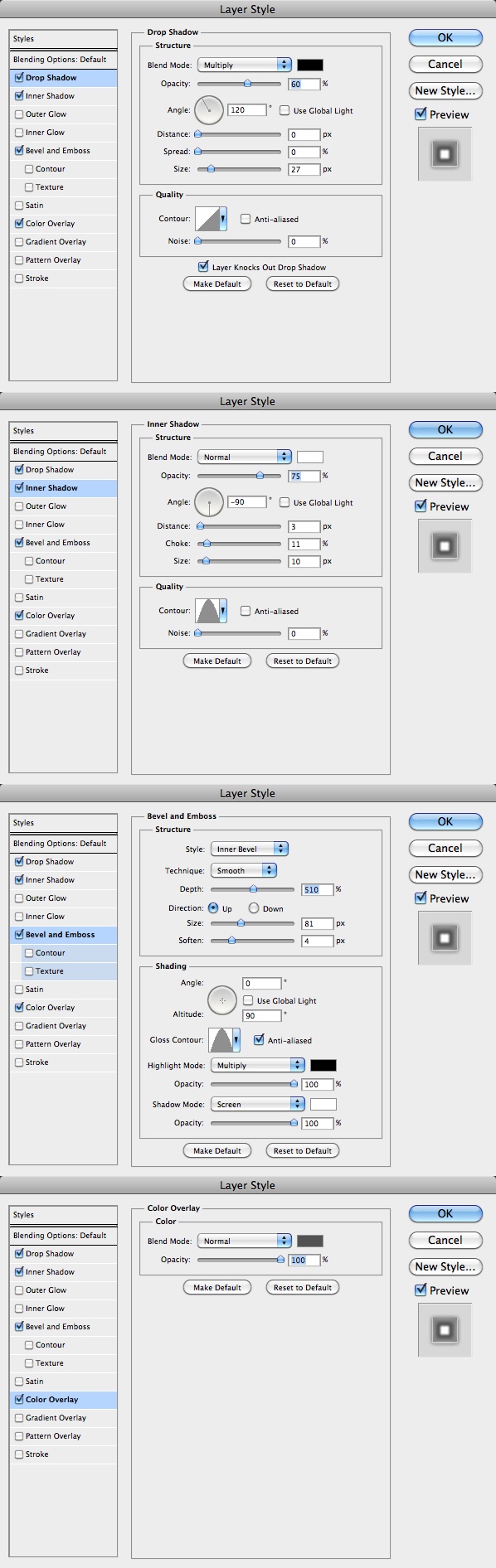The image size is (496, 1568).
Task: Open the Technique dropdown showing Smooth
Action: (243, 870)
